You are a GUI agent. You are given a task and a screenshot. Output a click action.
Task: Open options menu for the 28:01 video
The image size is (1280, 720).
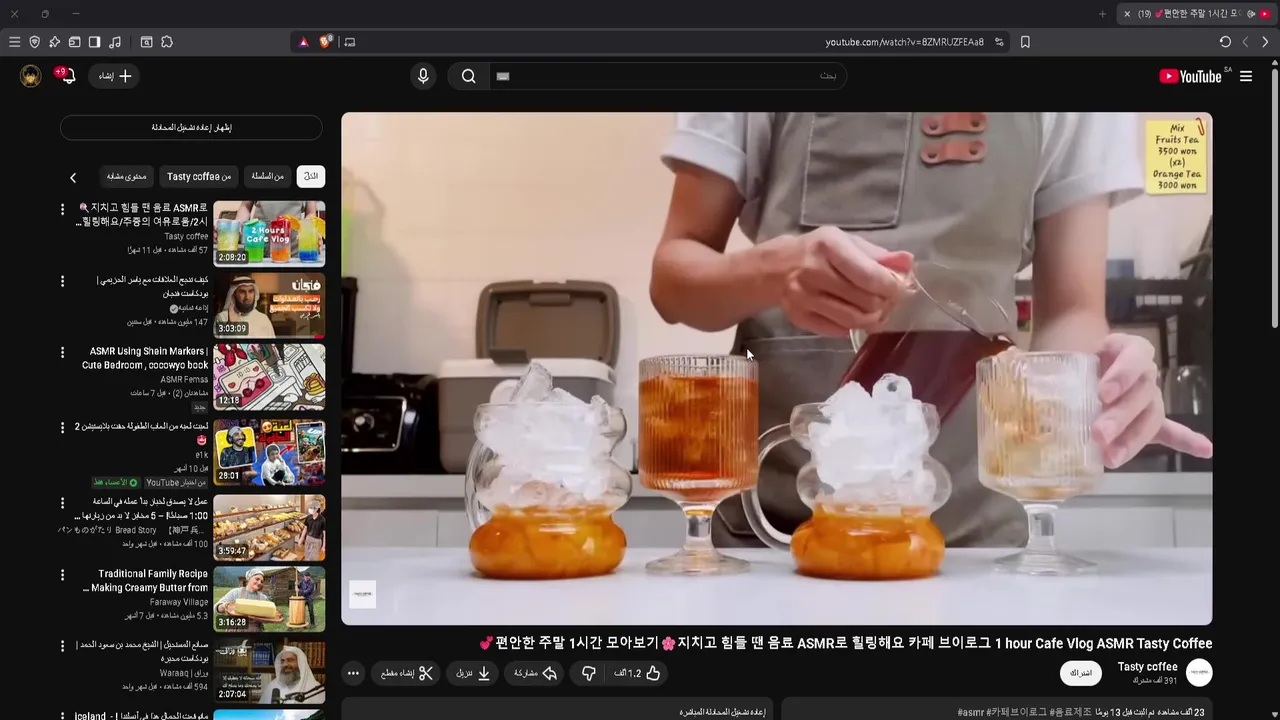click(x=62, y=427)
